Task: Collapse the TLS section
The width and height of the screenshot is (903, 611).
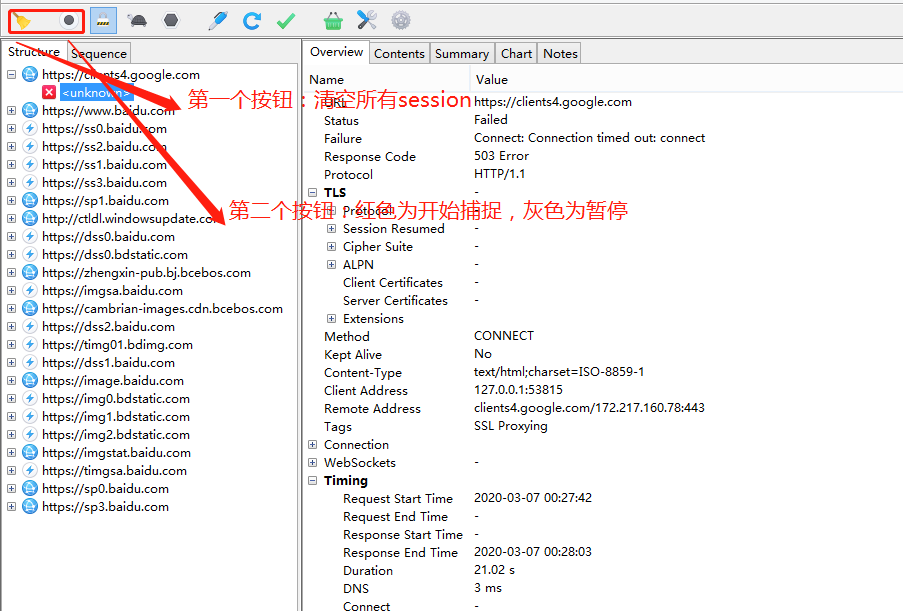Action: tap(313, 192)
